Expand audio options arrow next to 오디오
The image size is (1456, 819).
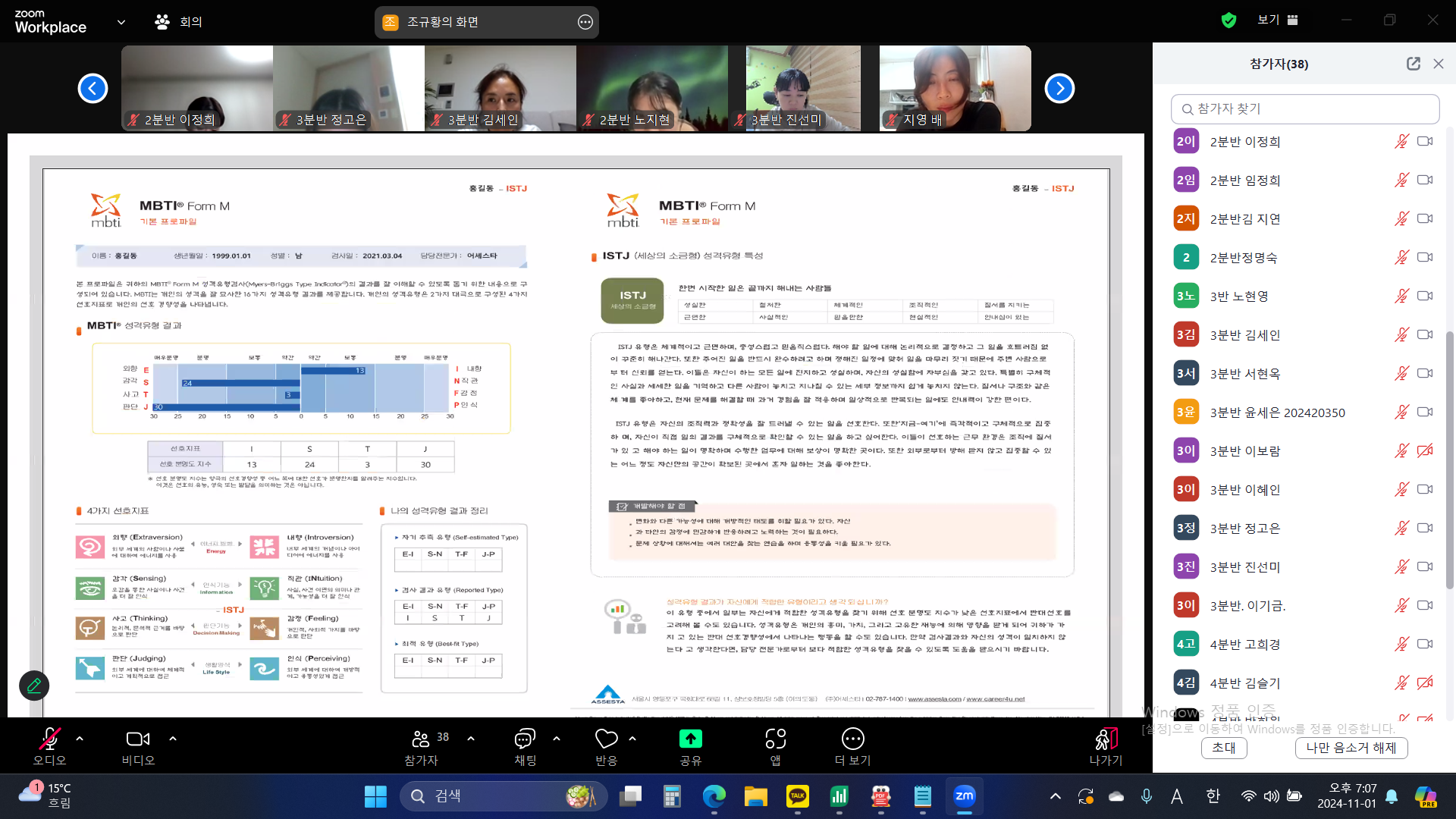(x=80, y=738)
